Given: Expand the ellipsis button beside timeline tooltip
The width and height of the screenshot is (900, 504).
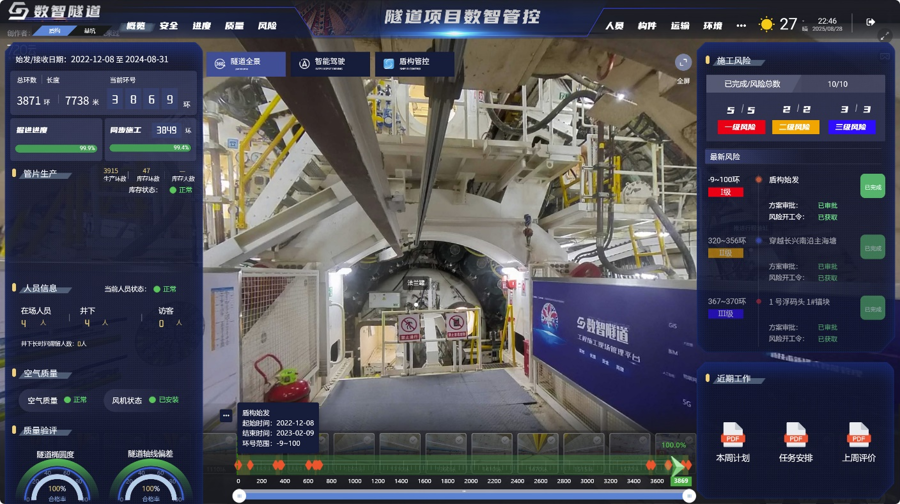Looking at the screenshot, I should [x=226, y=415].
